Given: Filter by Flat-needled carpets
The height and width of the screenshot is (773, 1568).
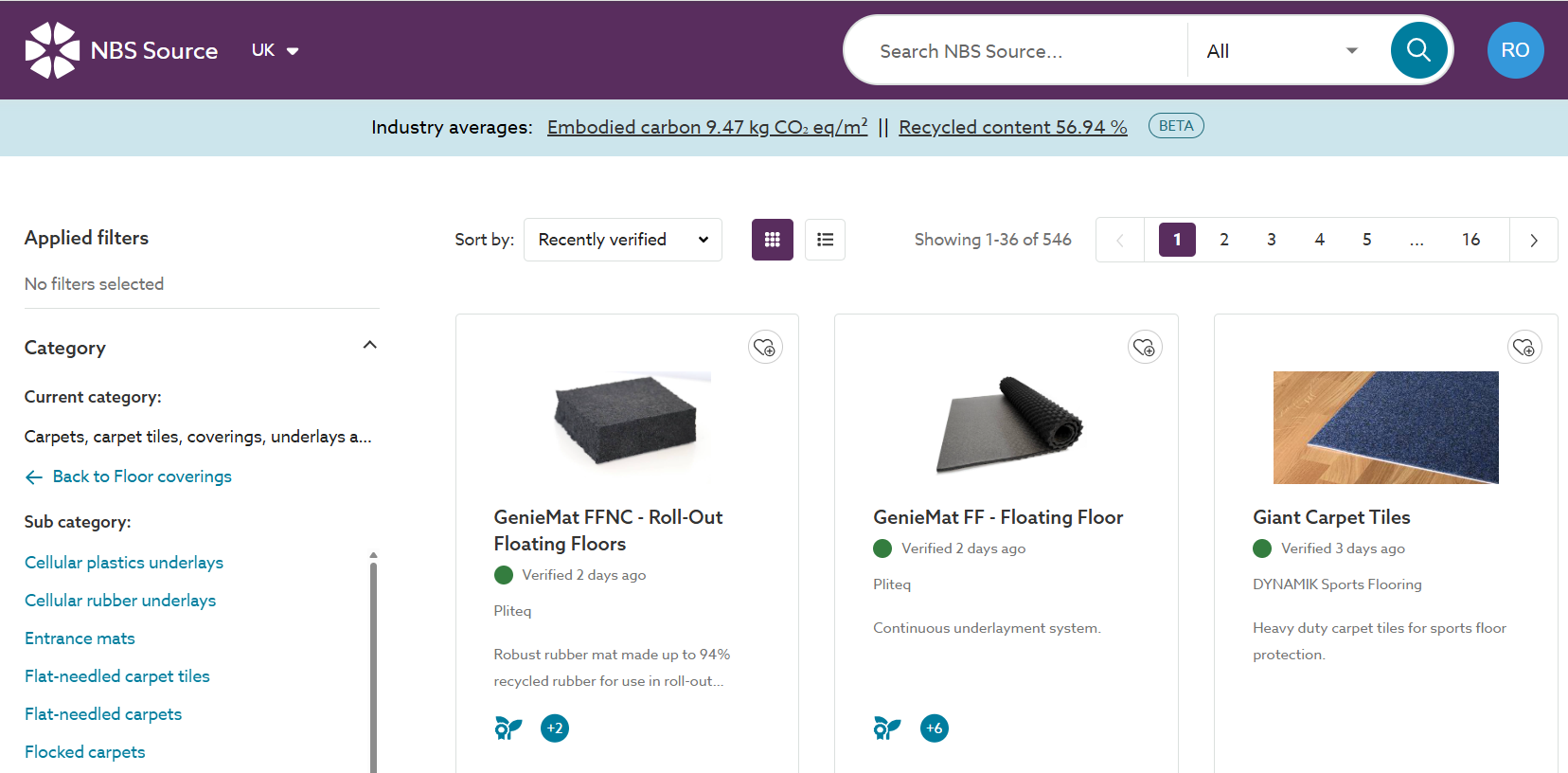Looking at the screenshot, I should click(x=103, y=714).
